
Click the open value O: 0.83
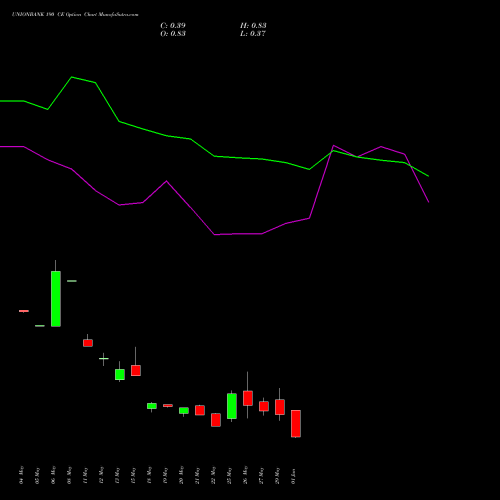click(173, 34)
